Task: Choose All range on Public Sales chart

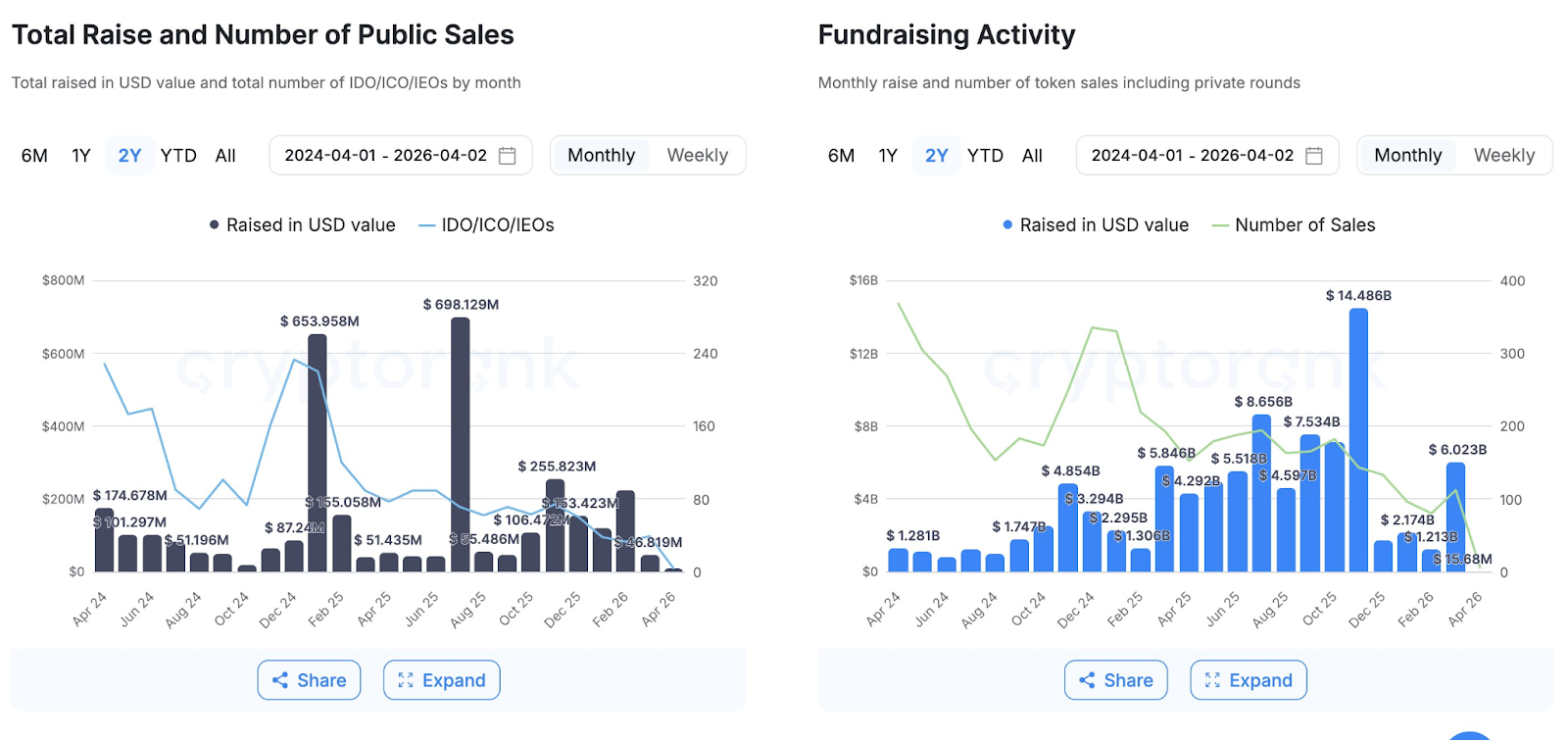Action: point(225,156)
